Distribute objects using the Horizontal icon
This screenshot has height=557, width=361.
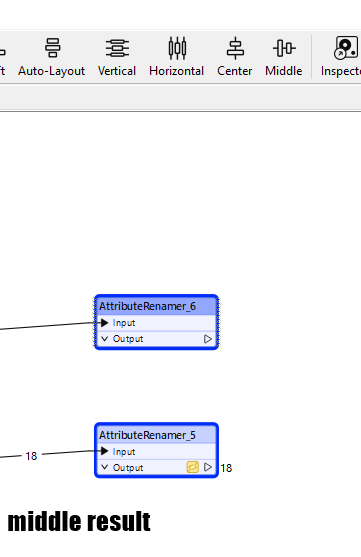177,48
